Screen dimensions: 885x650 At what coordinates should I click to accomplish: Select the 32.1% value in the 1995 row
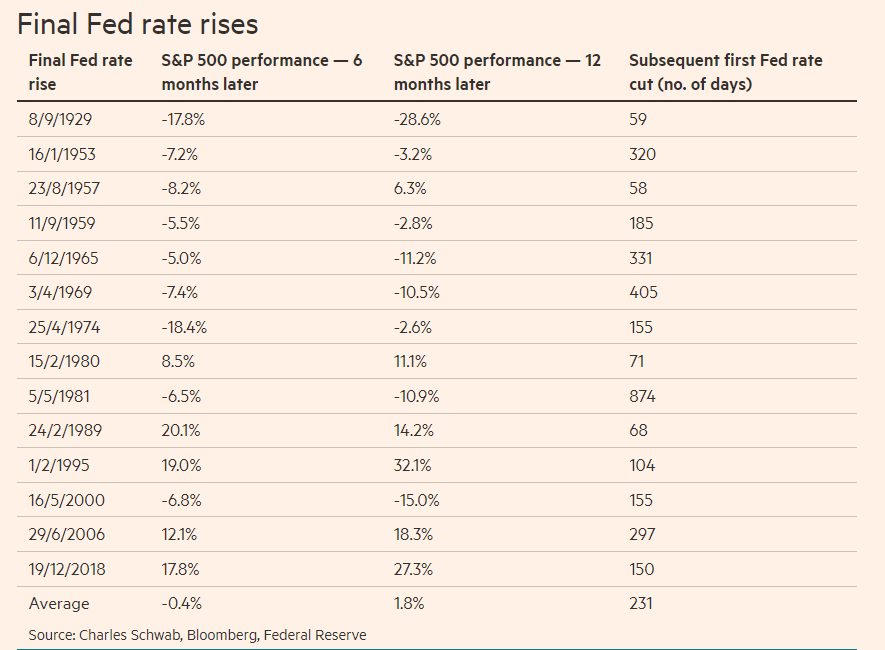pos(413,465)
